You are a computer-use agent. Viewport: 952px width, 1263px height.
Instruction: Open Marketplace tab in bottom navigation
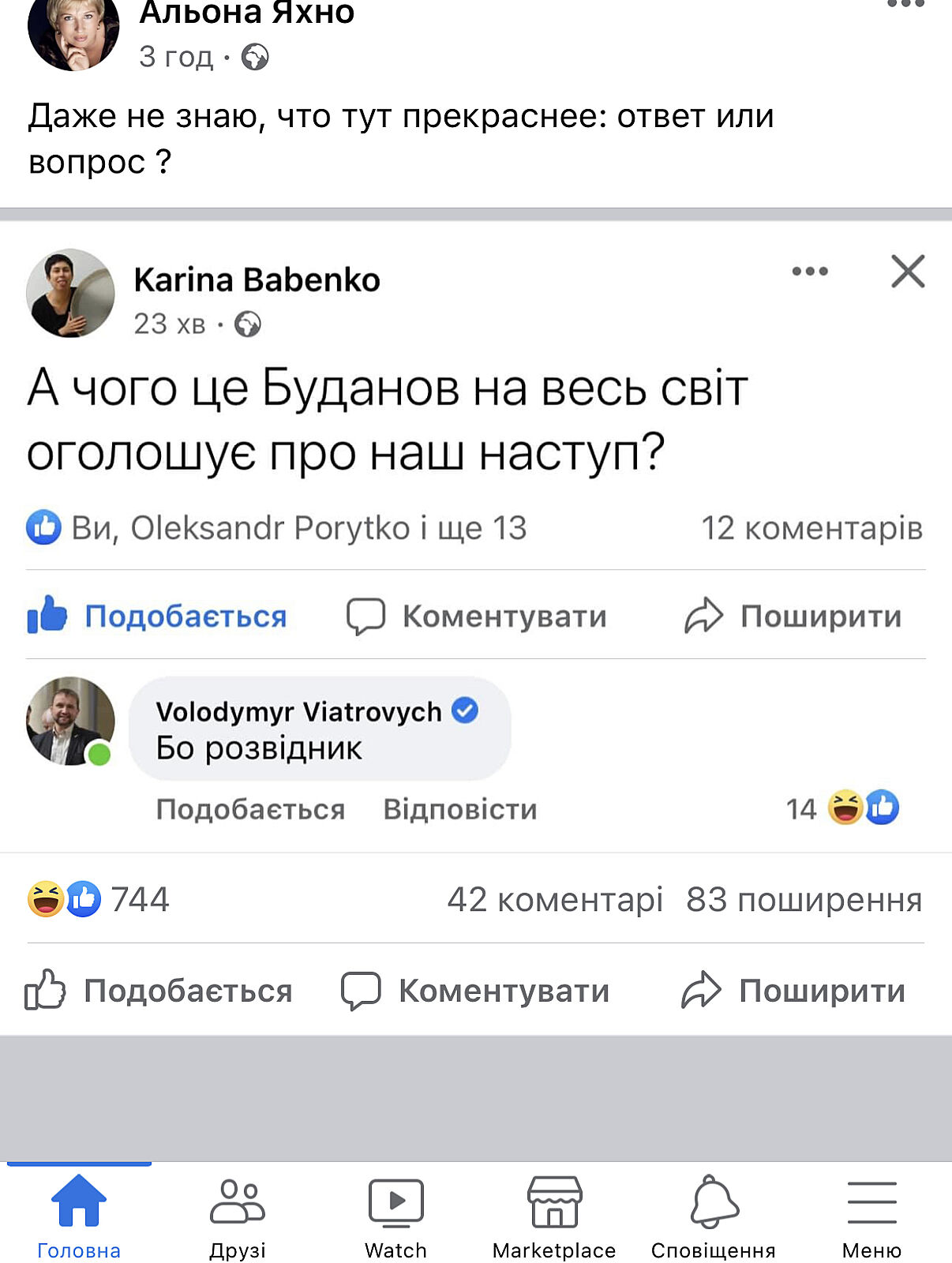tap(554, 1216)
